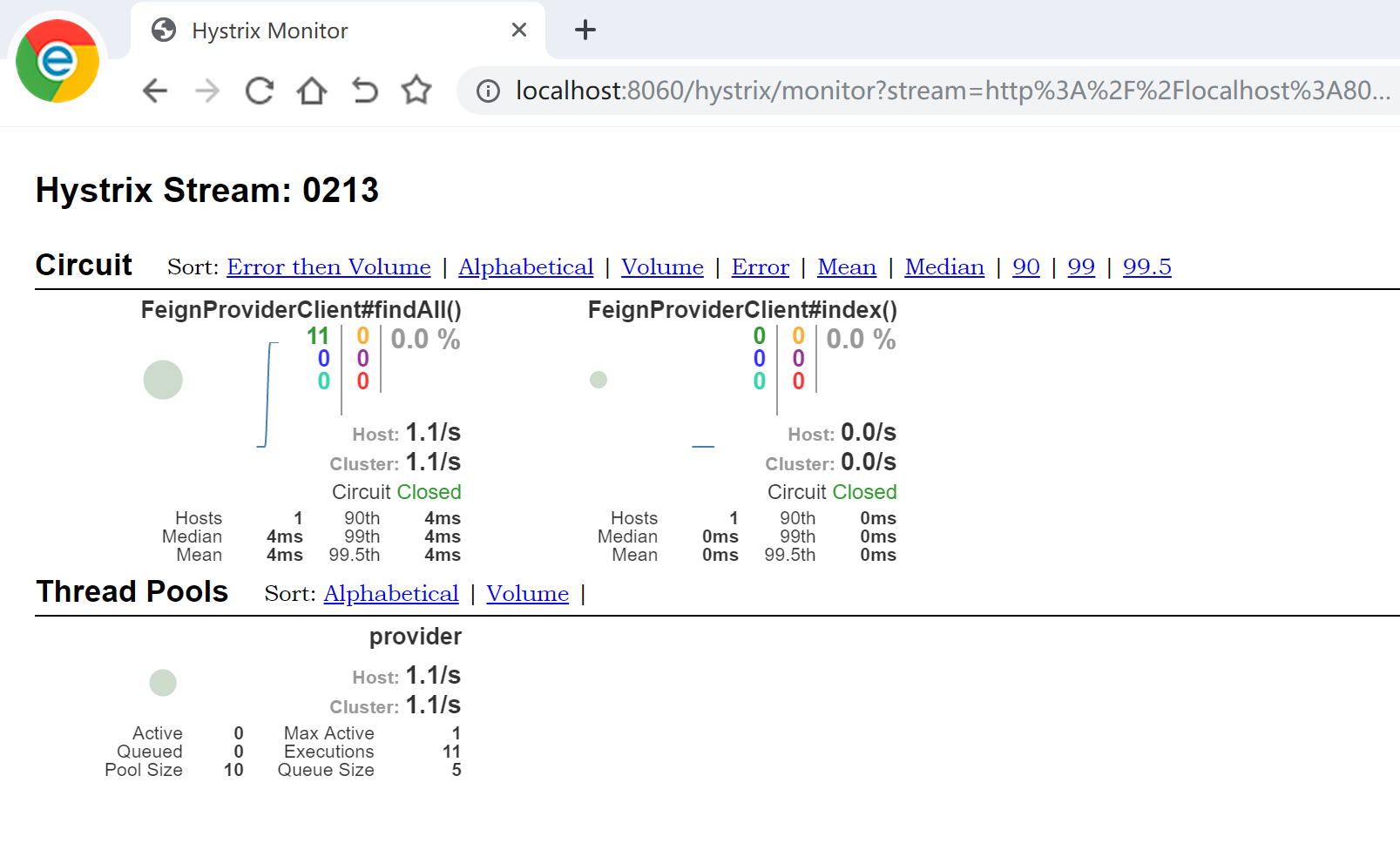Click the Pool Size value 10
The width and height of the screenshot is (1400, 850).
(233, 770)
